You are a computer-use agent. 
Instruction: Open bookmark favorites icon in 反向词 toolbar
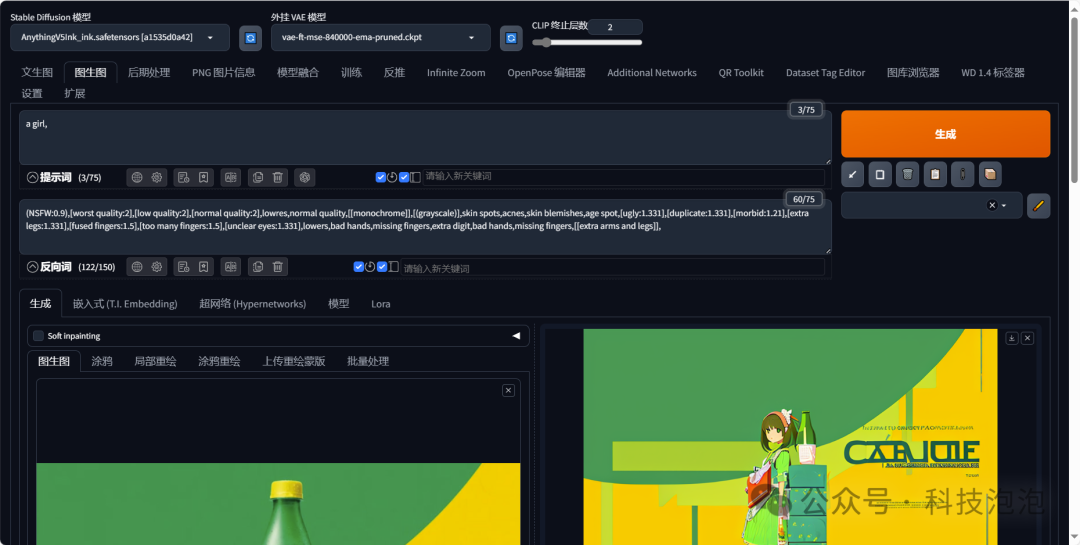point(203,267)
